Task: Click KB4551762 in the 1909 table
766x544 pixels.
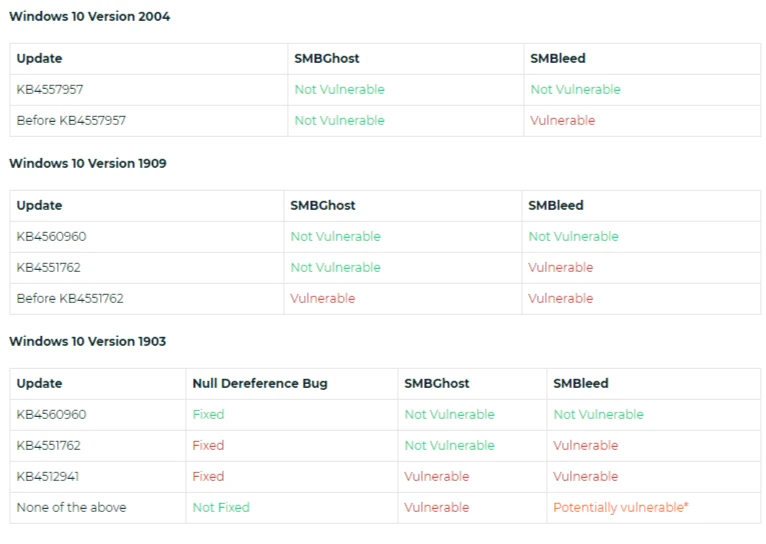Action: (49, 267)
